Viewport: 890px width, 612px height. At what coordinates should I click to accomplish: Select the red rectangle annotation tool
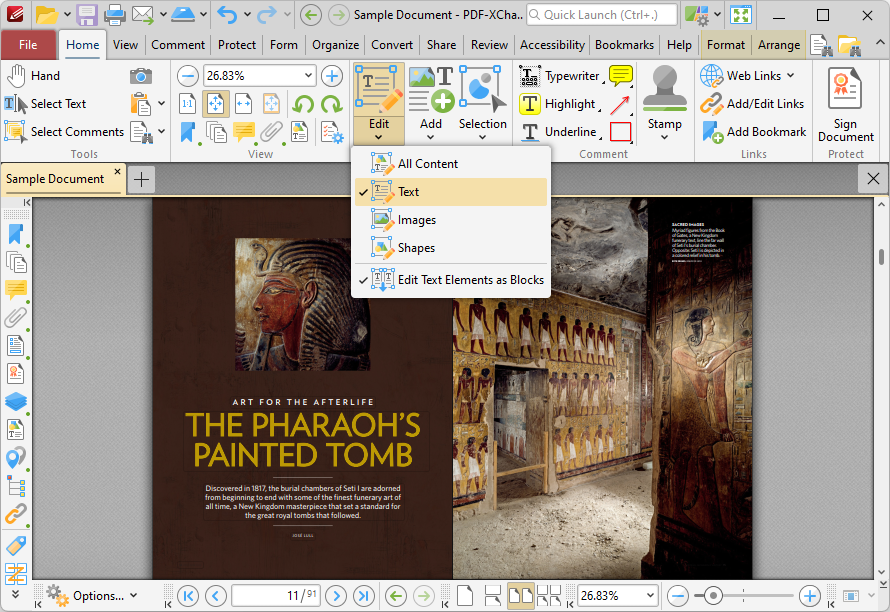620,132
